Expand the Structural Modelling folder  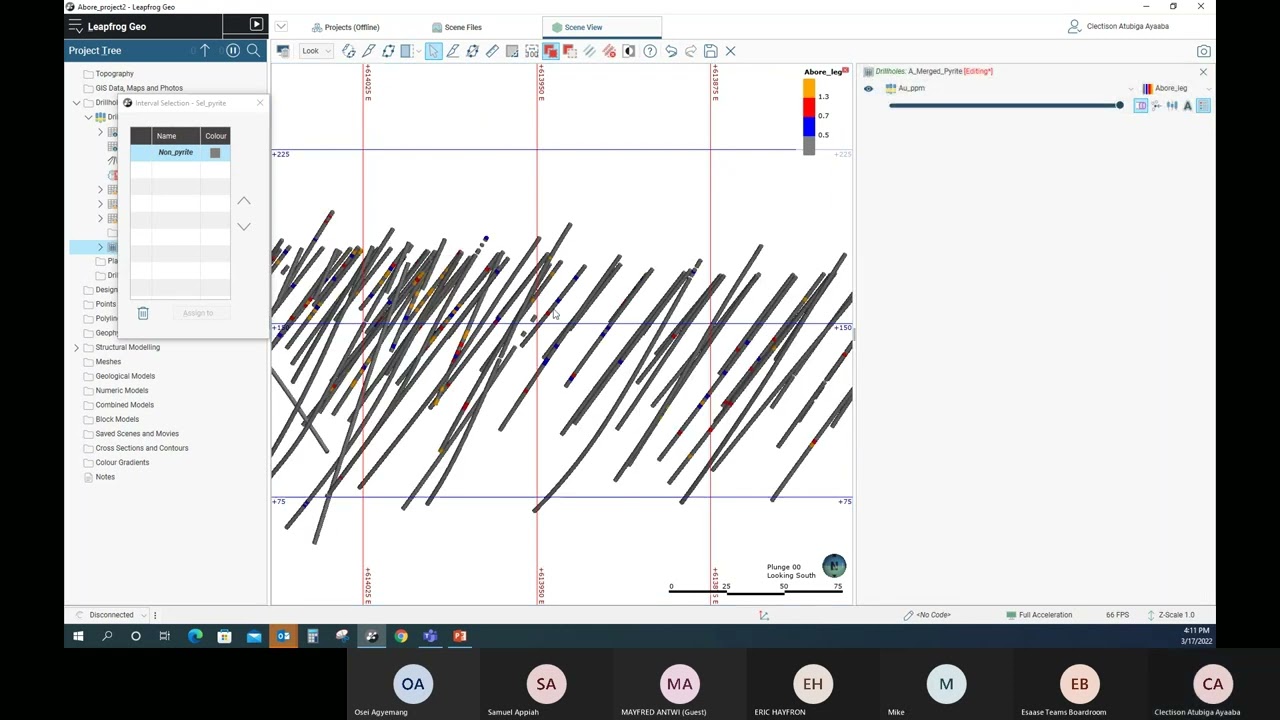(x=76, y=347)
